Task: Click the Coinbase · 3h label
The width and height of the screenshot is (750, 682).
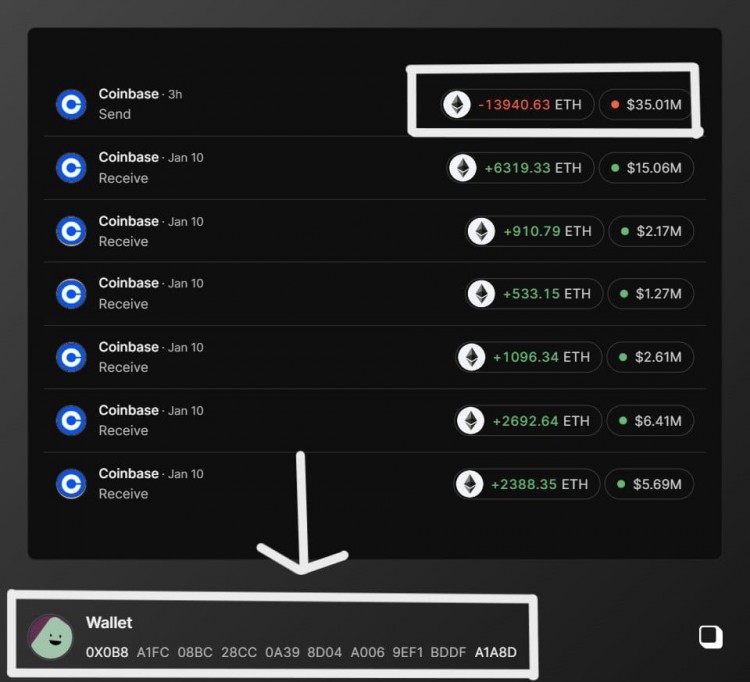Action: (140, 94)
